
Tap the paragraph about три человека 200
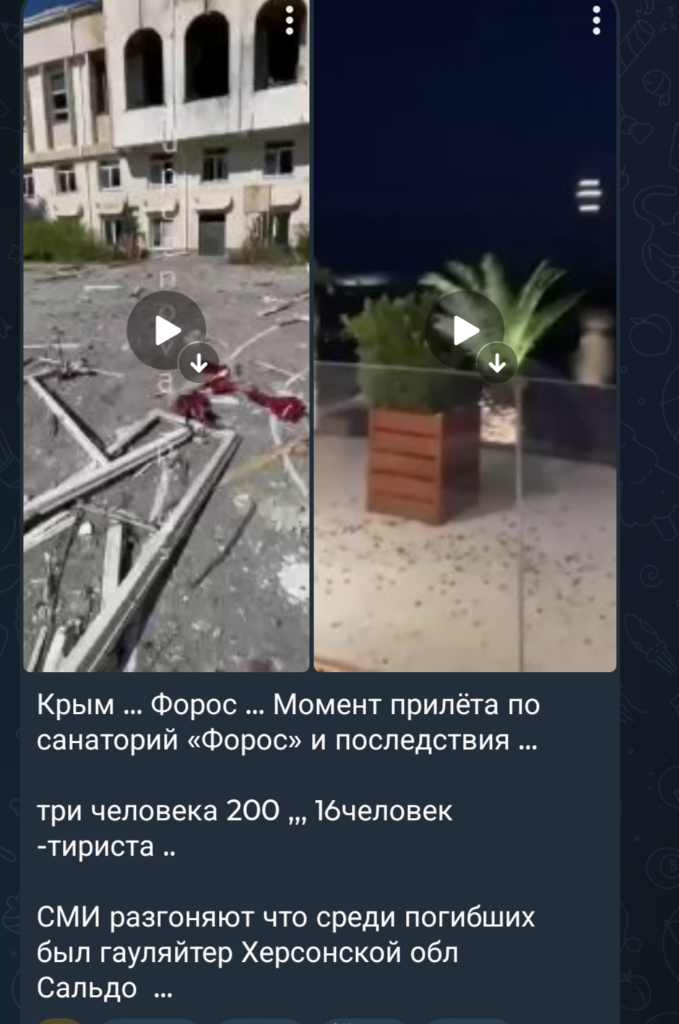(244, 828)
